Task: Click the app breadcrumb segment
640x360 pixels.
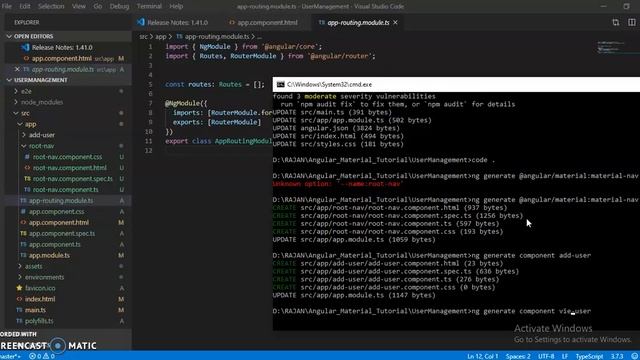Action: point(160,37)
